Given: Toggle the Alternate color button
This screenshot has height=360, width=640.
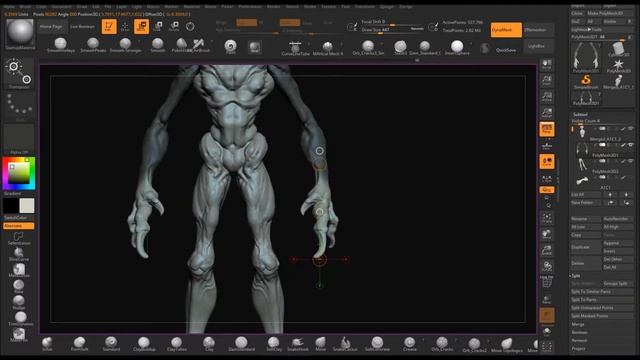Looking at the screenshot, I should point(19,226).
